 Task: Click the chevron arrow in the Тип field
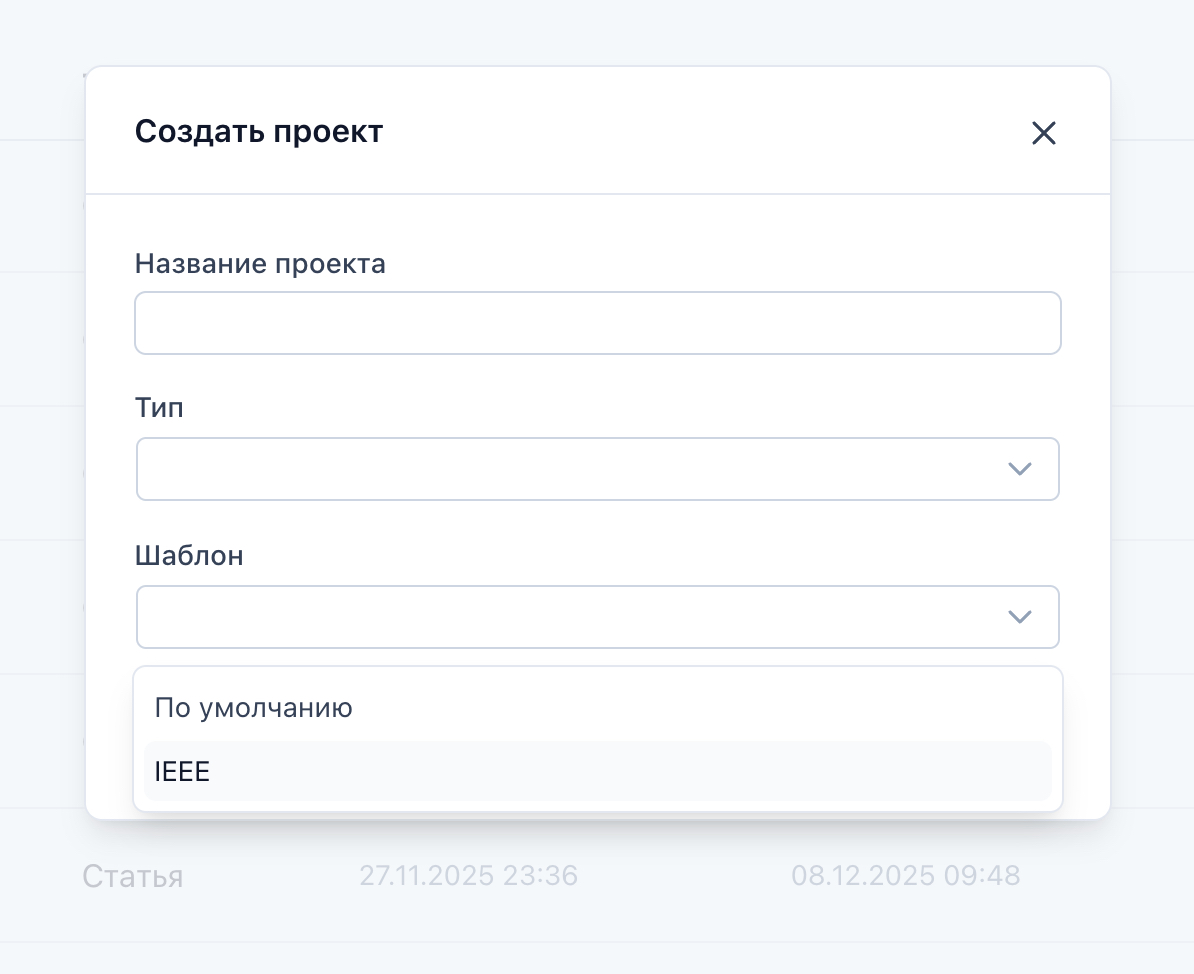click(1019, 469)
